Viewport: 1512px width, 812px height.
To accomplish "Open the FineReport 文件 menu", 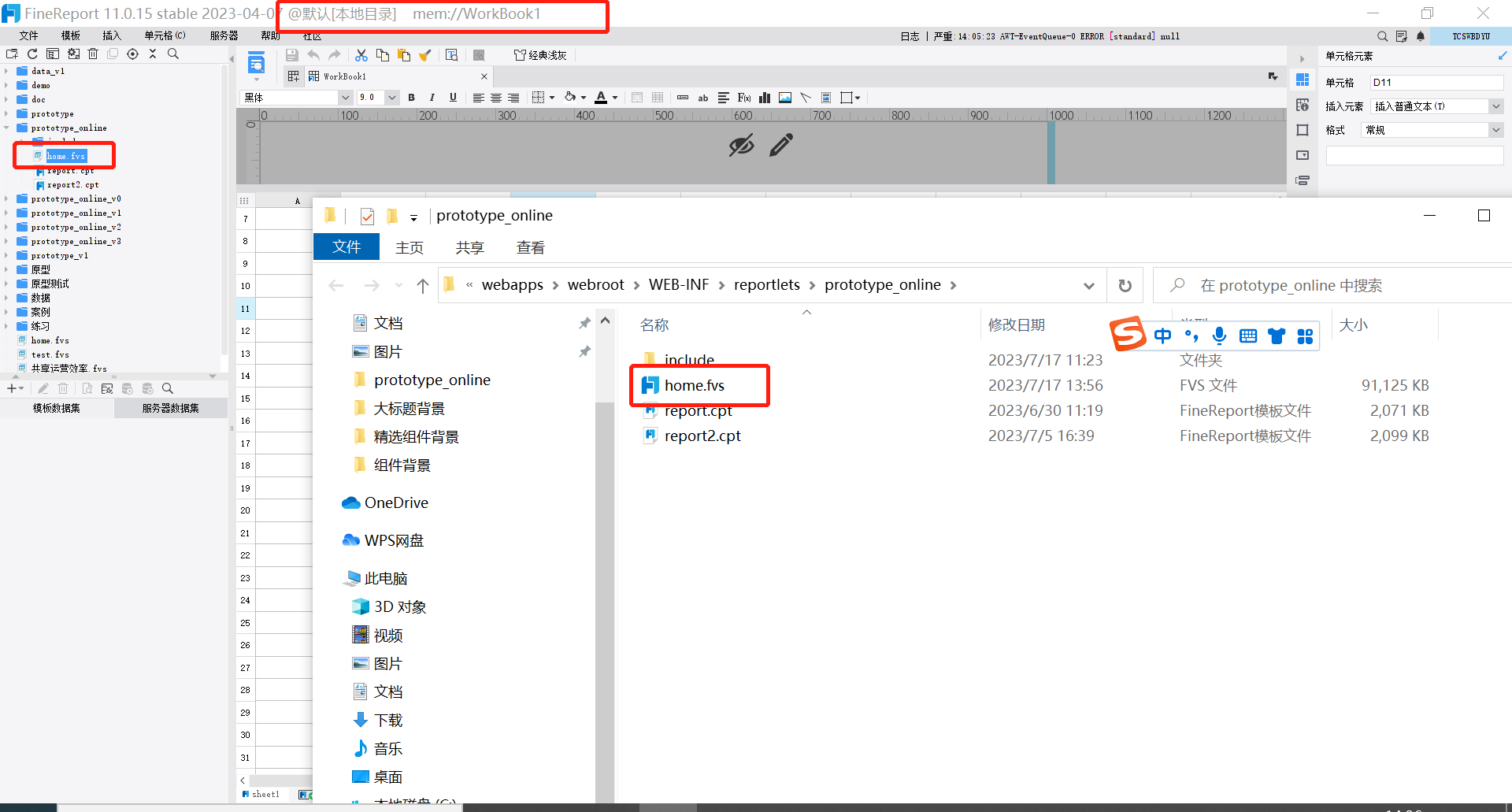I will click(29, 35).
